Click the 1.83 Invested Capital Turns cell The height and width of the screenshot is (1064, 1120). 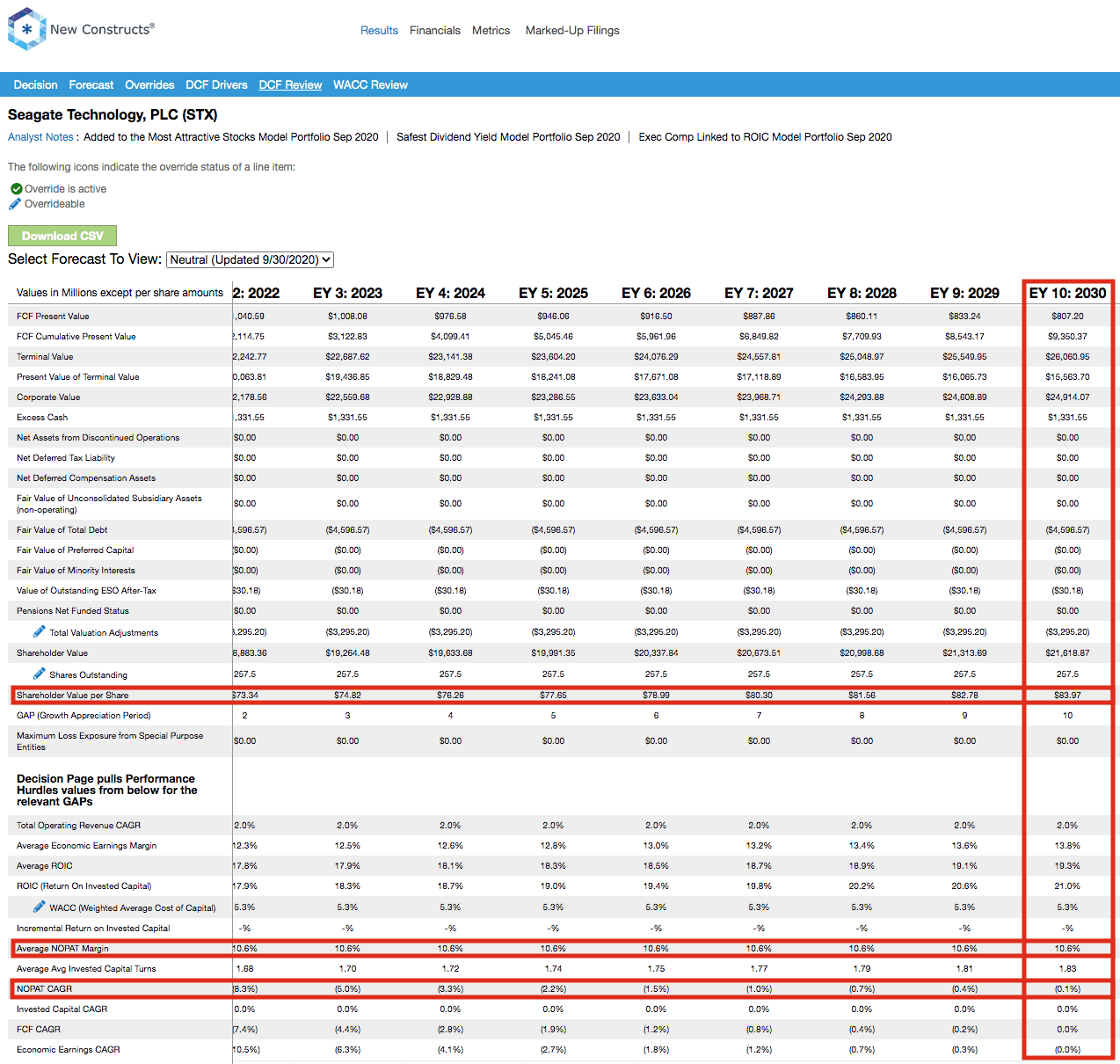pos(1067,968)
